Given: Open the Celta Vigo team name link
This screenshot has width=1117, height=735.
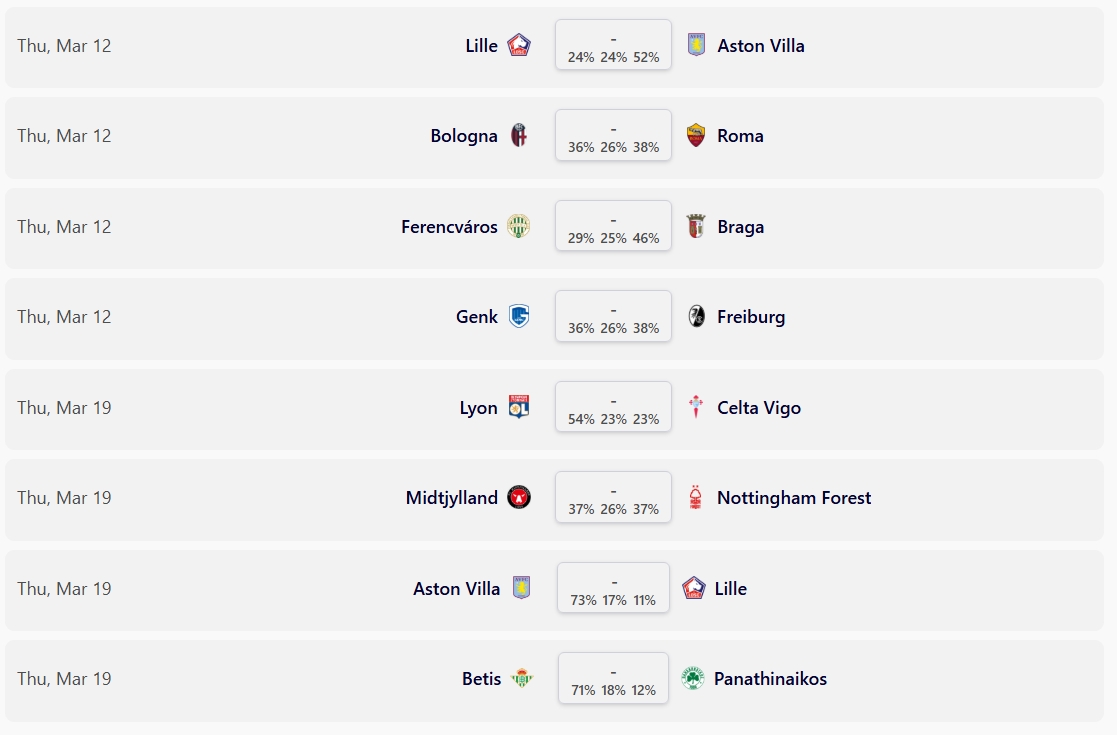Looking at the screenshot, I should coord(759,408).
